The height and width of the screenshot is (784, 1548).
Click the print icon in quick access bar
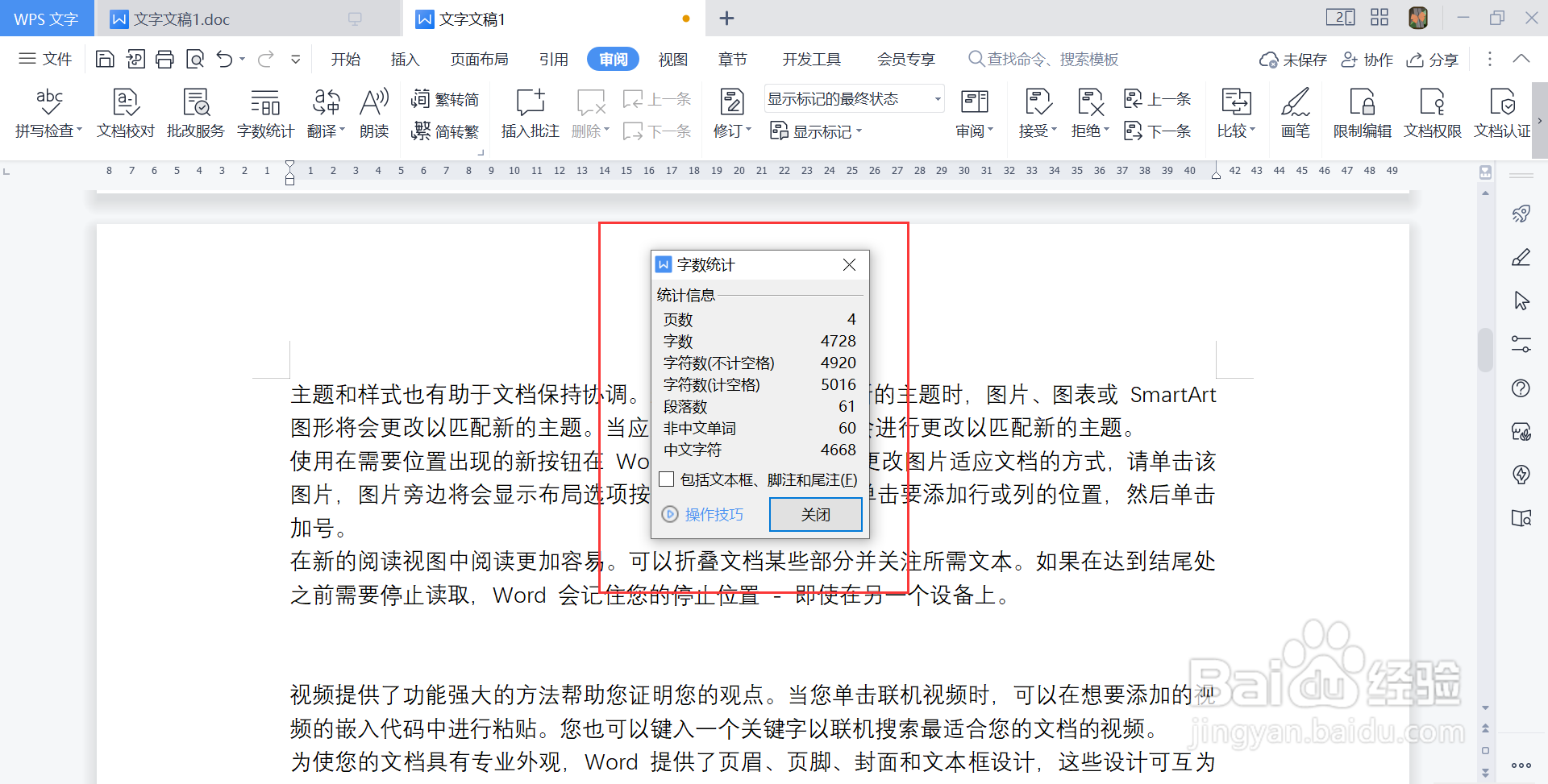click(164, 58)
